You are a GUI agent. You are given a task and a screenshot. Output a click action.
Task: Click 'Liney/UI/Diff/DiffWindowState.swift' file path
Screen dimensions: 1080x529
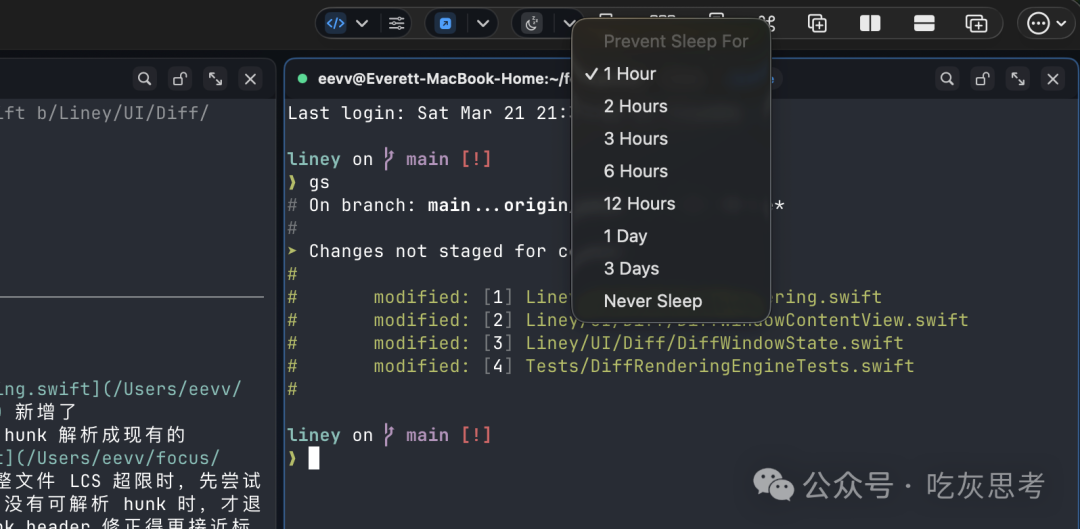[x=714, y=343]
